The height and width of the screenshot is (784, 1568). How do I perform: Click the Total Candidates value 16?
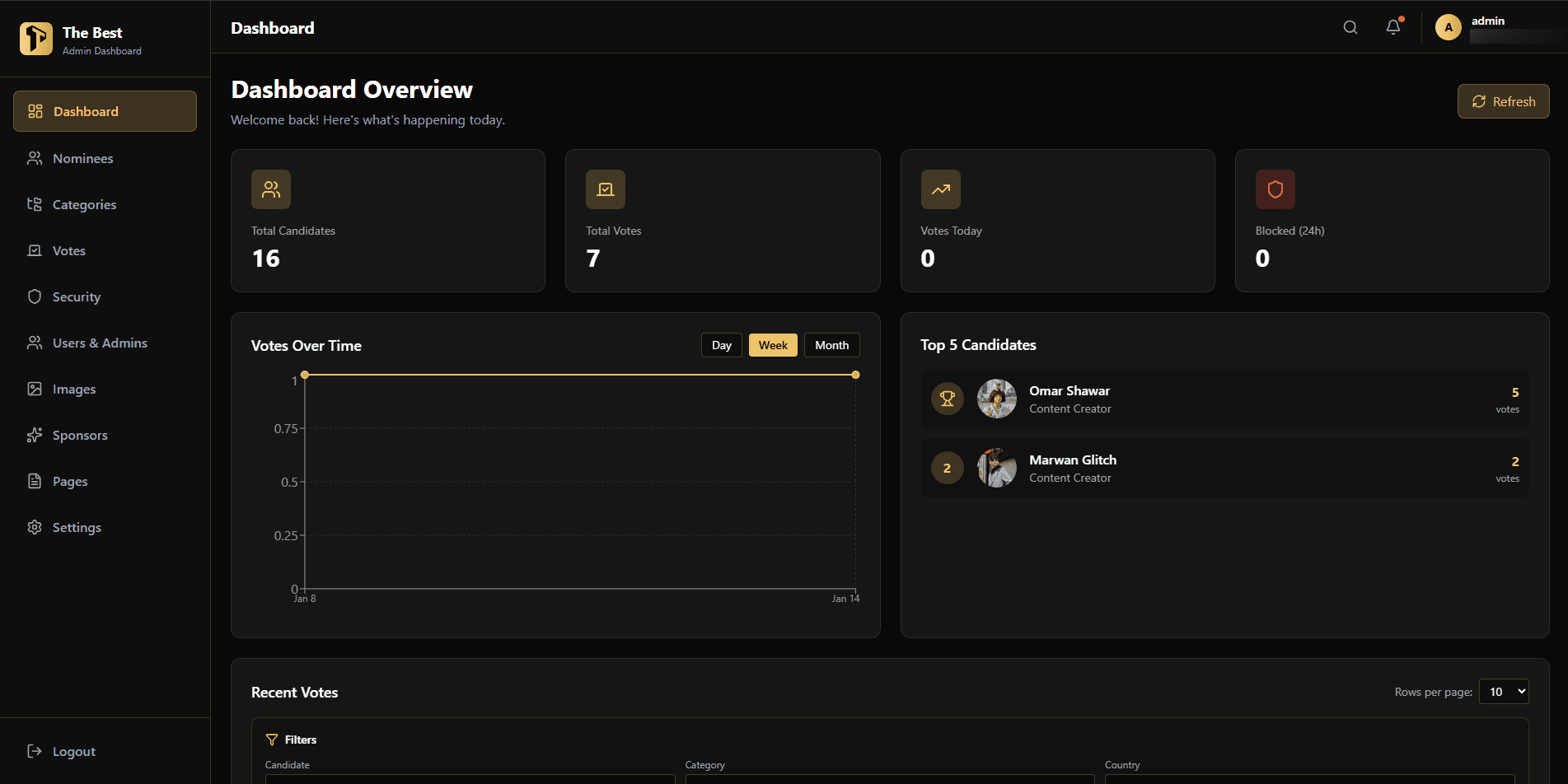(266, 259)
